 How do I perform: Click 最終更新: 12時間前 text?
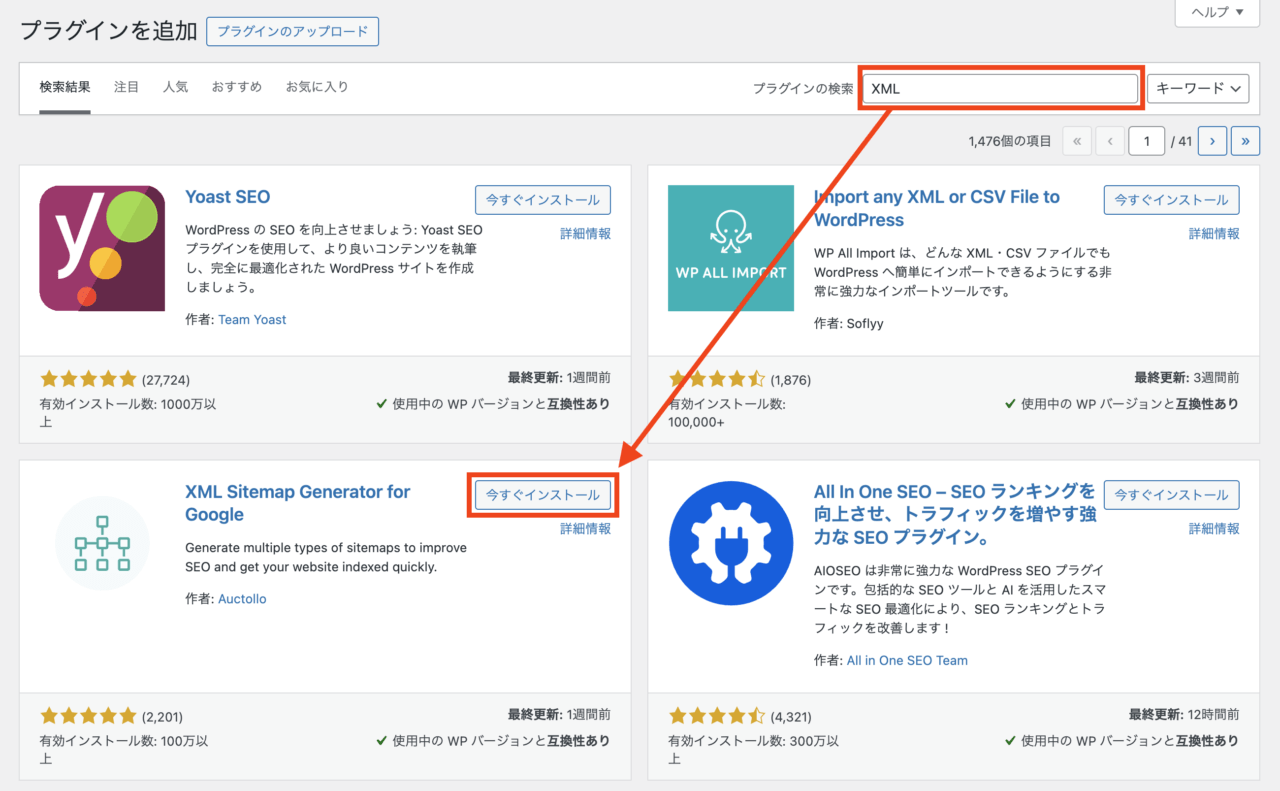(1184, 715)
